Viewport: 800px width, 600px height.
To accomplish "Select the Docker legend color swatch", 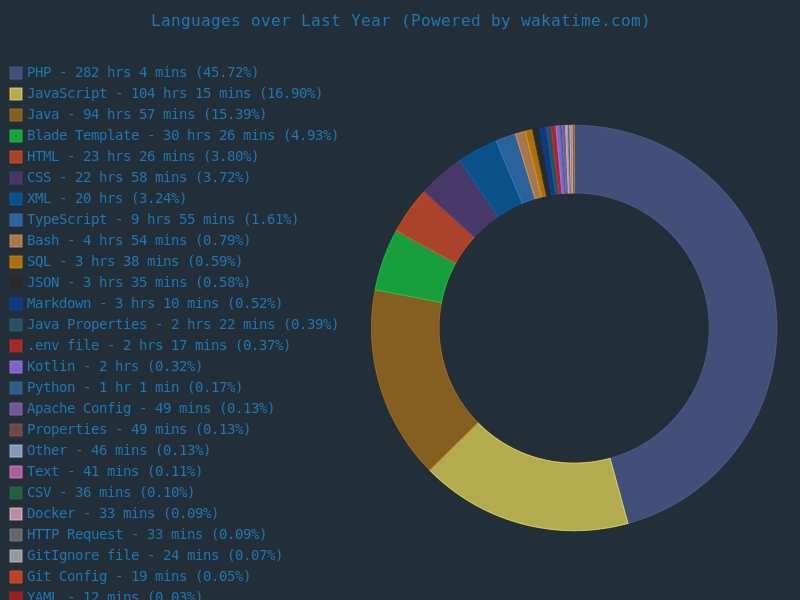I will (x=16, y=514).
